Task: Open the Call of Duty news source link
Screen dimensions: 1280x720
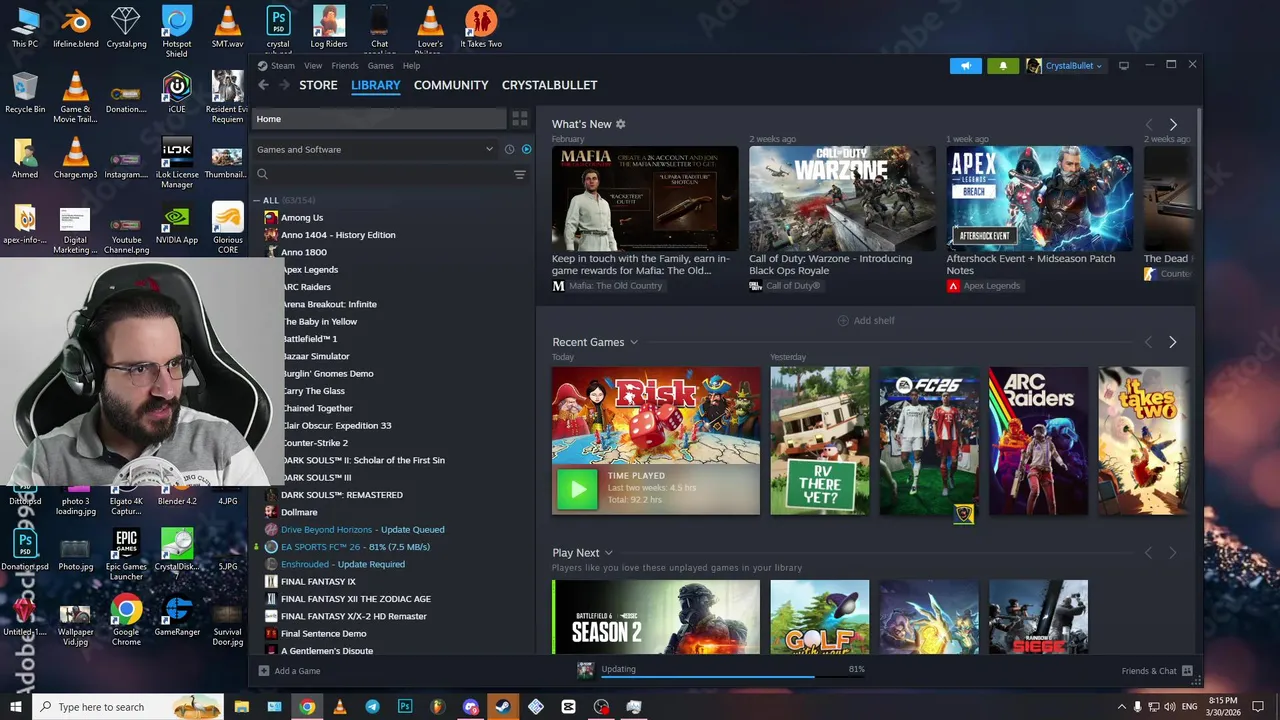Action: [x=785, y=286]
